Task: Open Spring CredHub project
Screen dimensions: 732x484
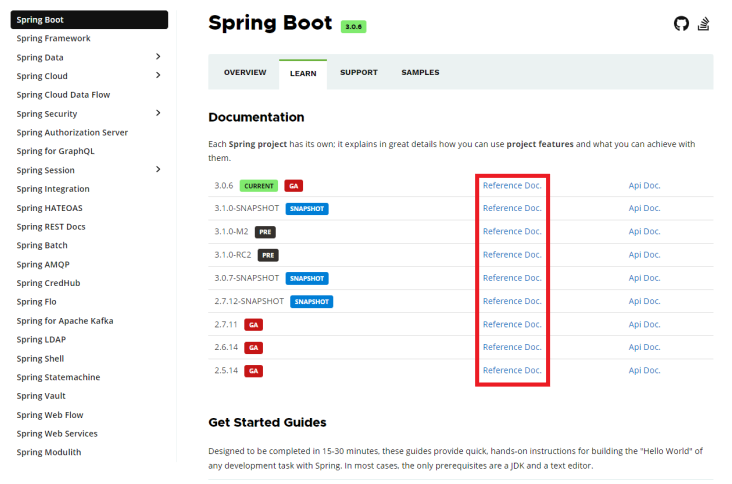Action: (x=48, y=283)
